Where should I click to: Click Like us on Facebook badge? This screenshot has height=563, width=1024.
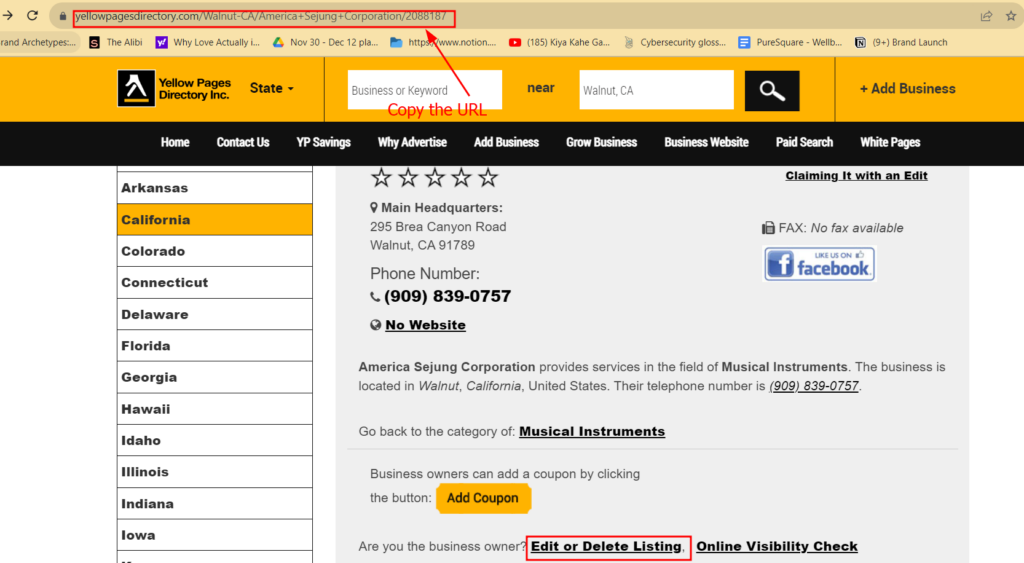819,264
